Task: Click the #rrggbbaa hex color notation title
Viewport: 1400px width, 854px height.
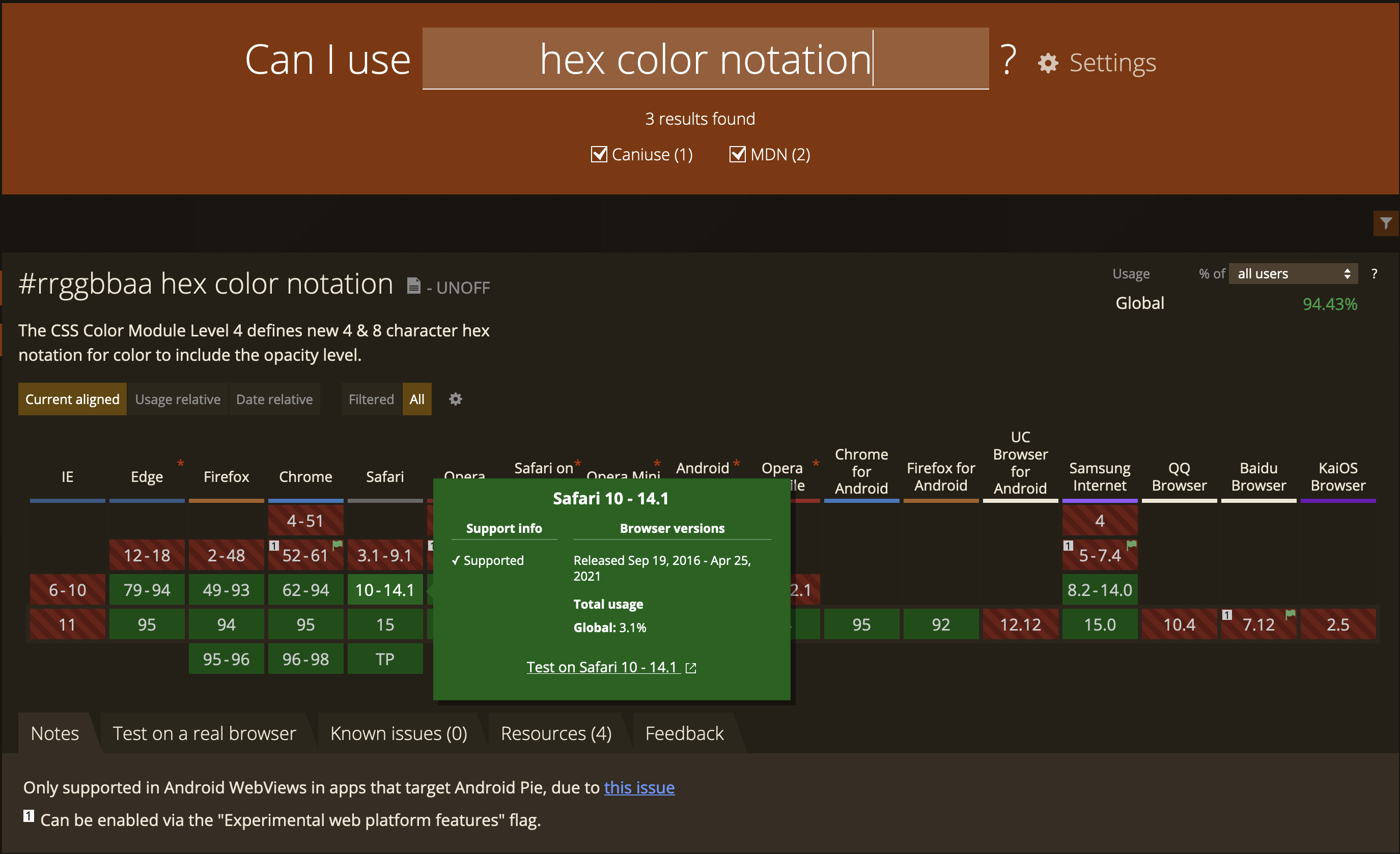Action: tap(206, 283)
